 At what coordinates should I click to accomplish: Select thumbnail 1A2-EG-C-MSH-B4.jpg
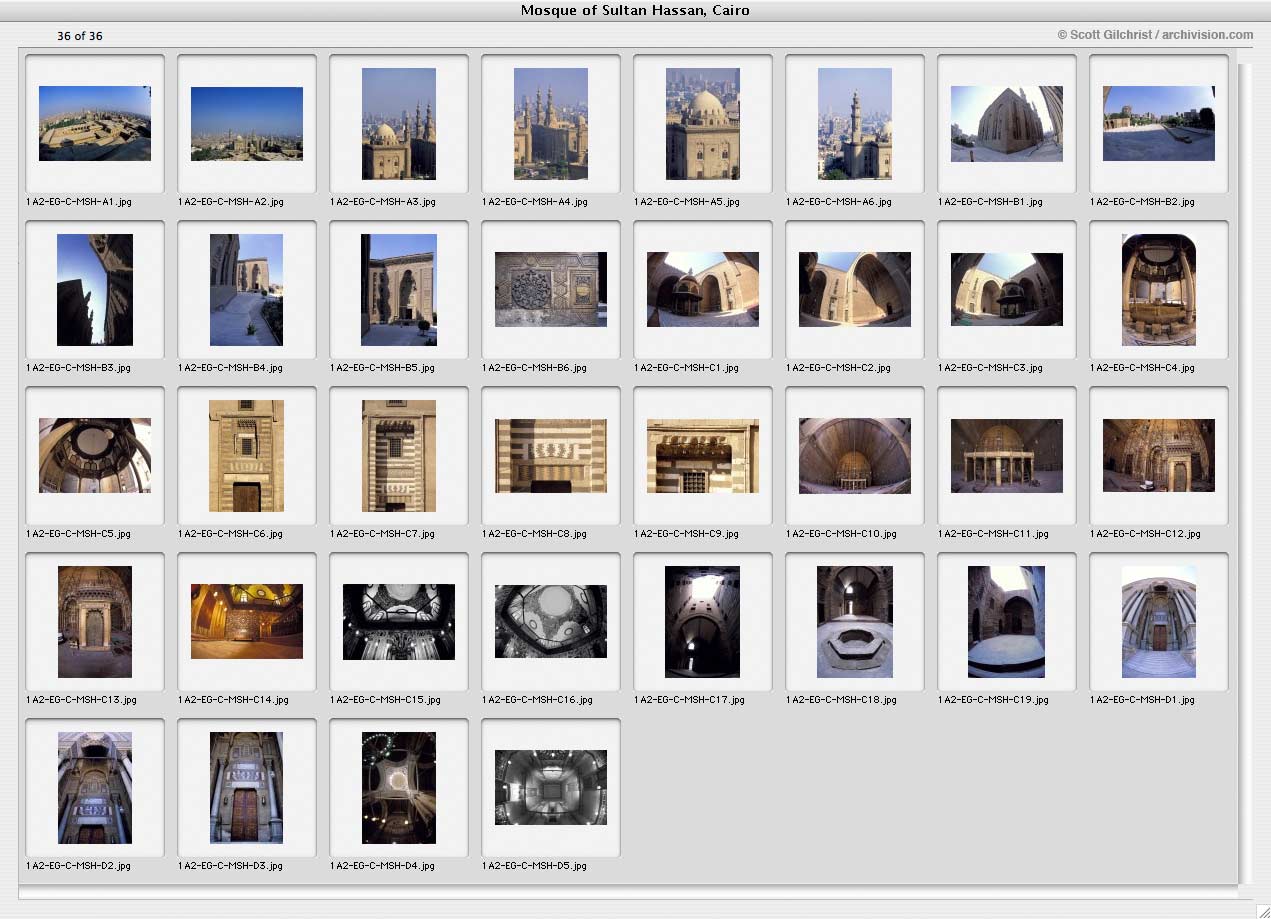(247, 290)
